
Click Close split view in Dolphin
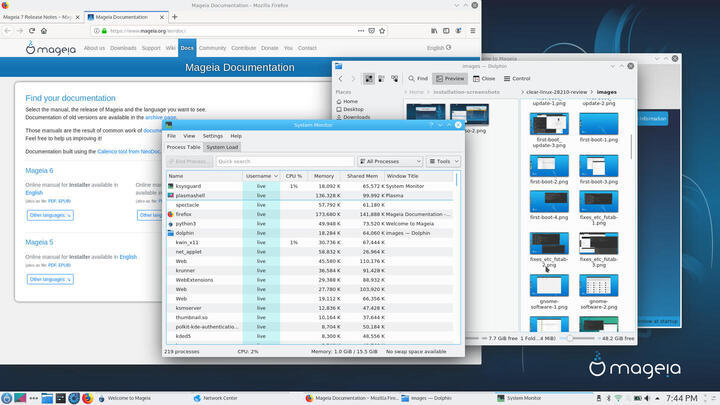click(x=484, y=79)
